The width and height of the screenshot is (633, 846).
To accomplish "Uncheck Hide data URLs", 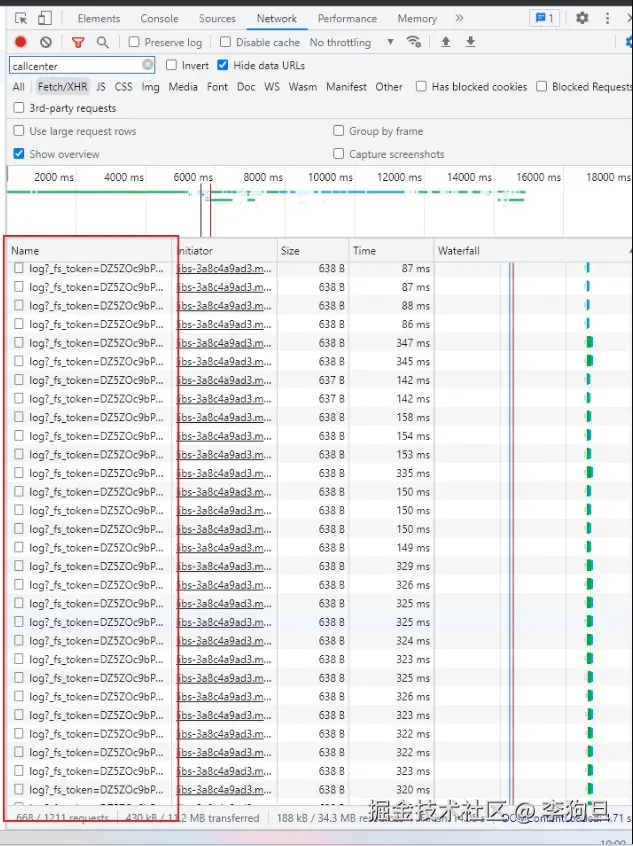I will [222, 65].
